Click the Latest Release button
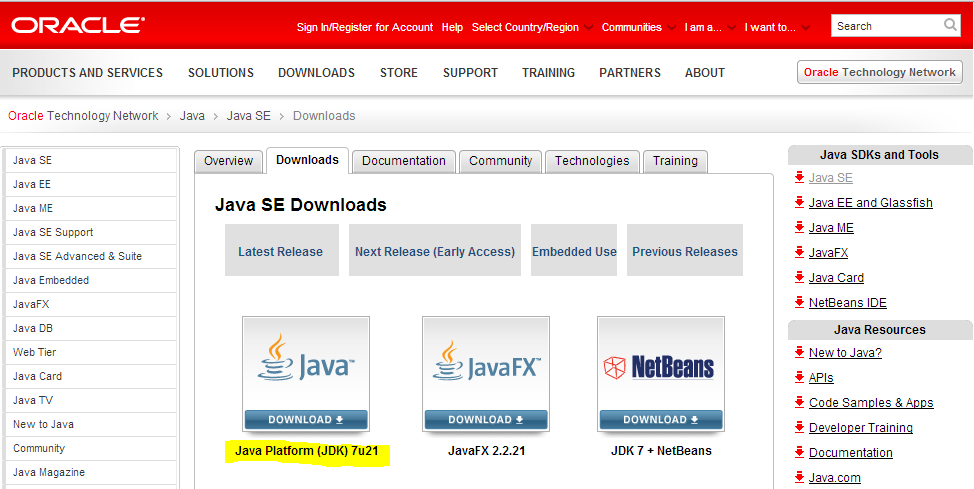 click(x=281, y=250)
